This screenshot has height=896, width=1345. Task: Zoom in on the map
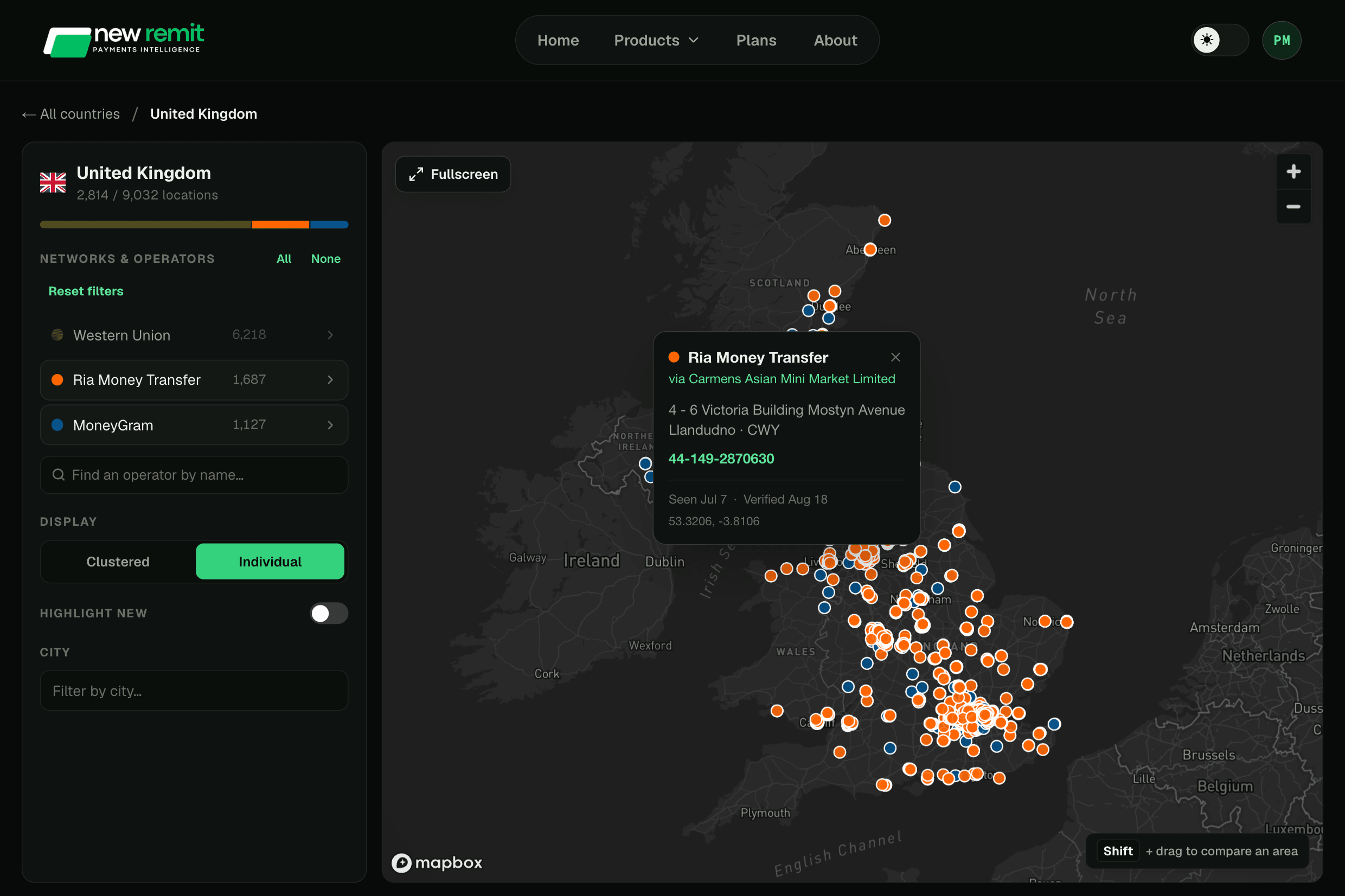[1293, 171]
